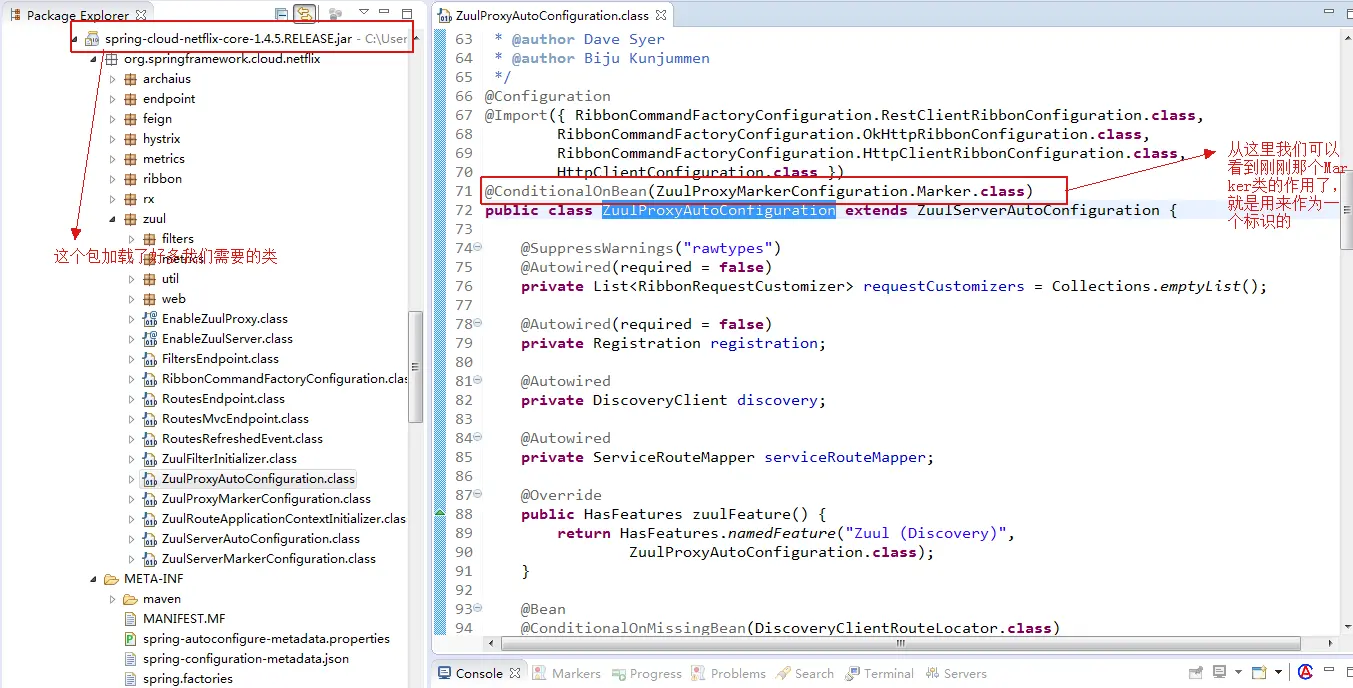The width and height of the screenshot is (1353, 688).
Task: Select spring-configuration-metadata.json
Action: [x=246, y=659]
